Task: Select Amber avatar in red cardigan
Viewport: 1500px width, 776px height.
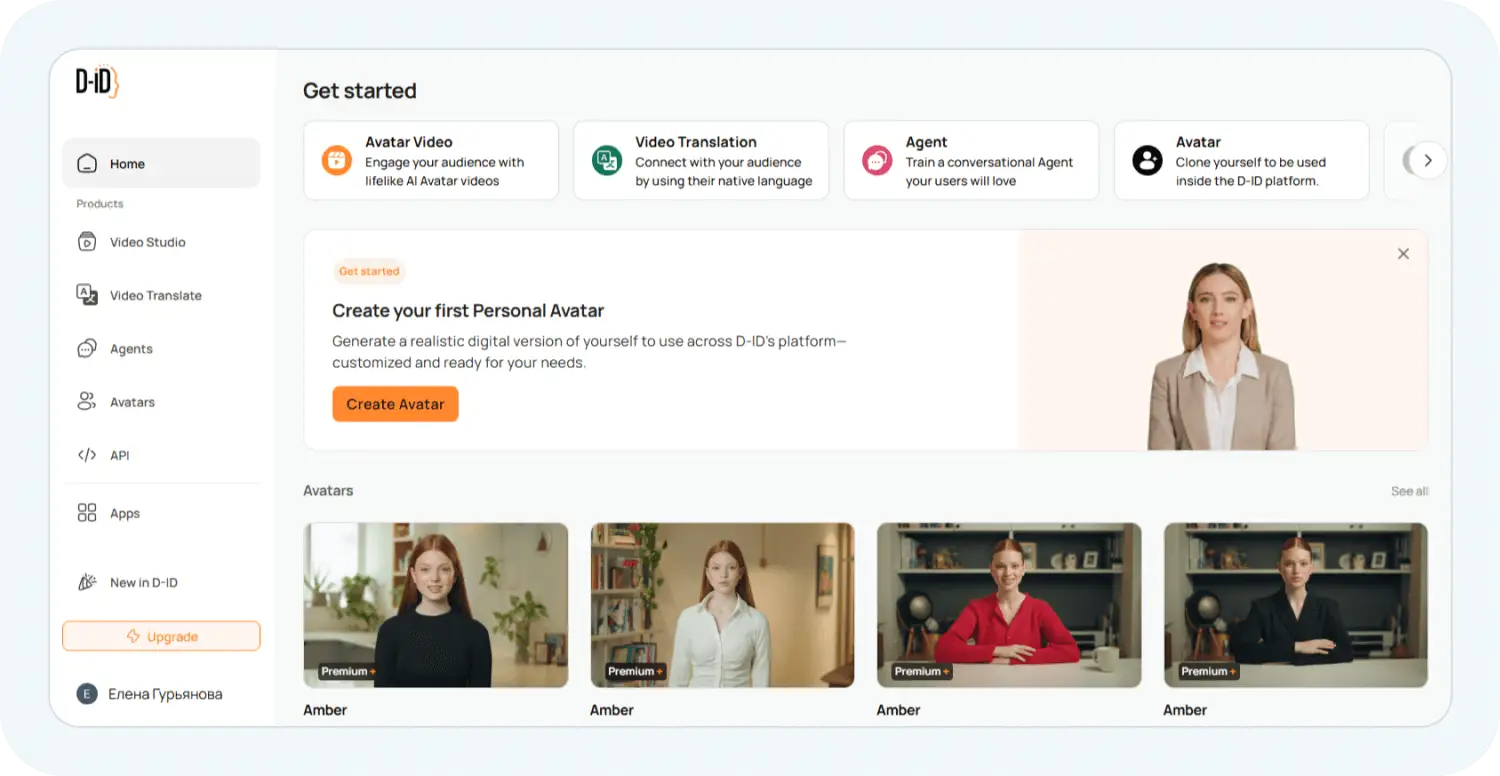Action: (1008, 605)
